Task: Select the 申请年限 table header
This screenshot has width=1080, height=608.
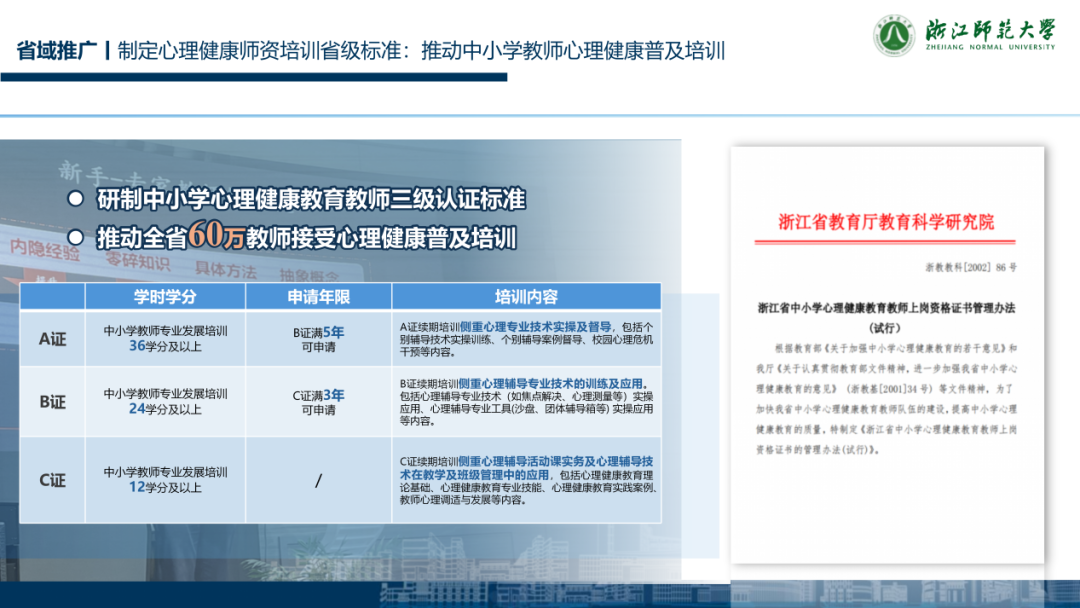Action: [x=318, y=297]
